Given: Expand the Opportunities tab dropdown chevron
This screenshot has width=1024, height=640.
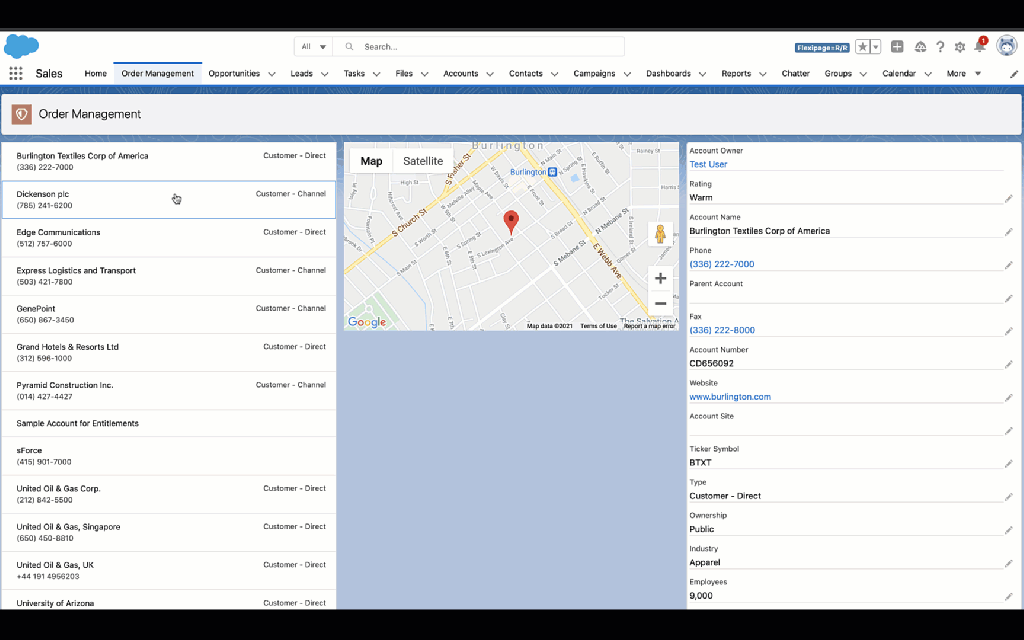Looking at the screenshot, I should point(270,74).
